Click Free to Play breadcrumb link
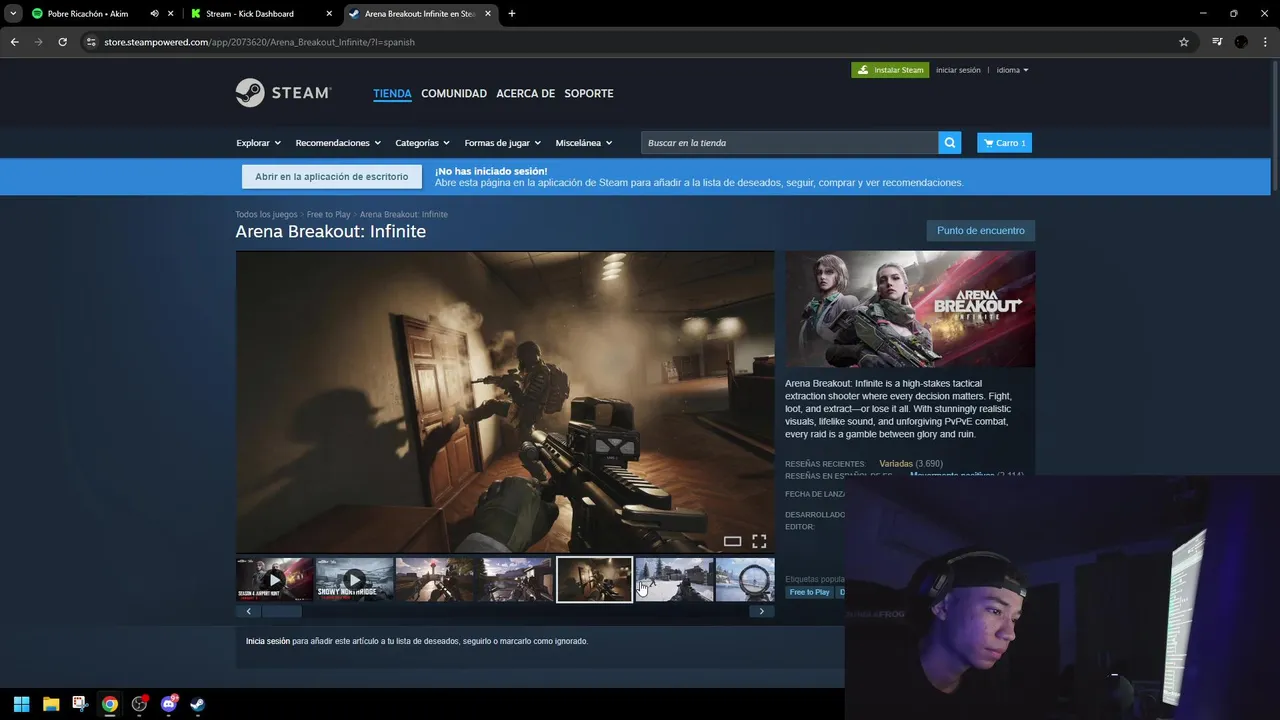 (x=328, y=214)
